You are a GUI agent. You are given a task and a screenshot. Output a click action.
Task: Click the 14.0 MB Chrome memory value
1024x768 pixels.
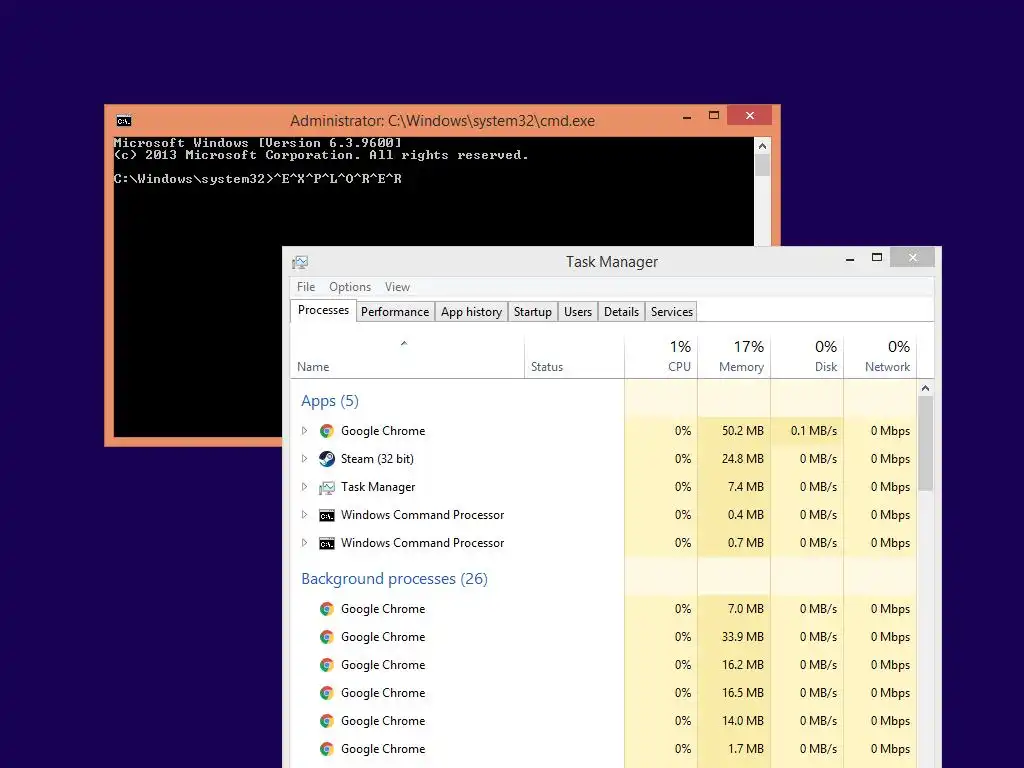(743, 722)
